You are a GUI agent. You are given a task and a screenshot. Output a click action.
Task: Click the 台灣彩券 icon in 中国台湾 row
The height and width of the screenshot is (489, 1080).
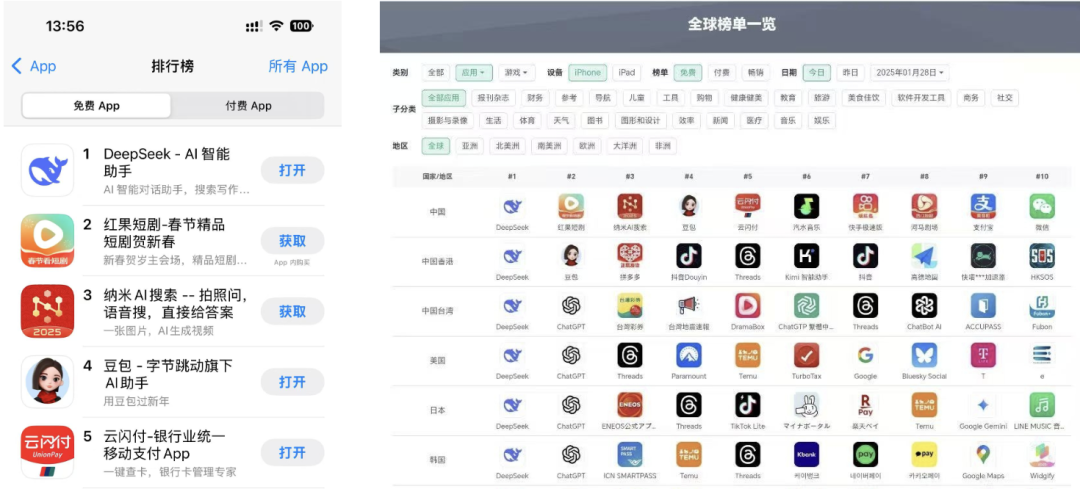click(630, 305)
